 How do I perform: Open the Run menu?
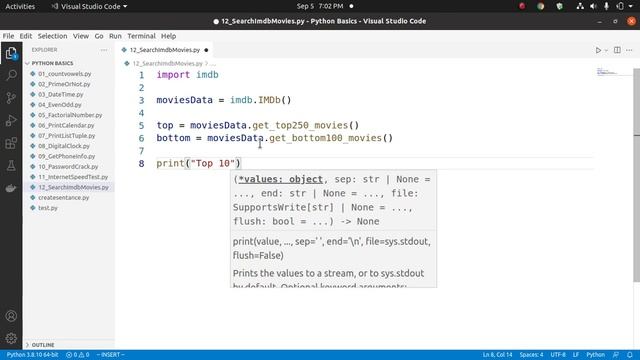115,36
